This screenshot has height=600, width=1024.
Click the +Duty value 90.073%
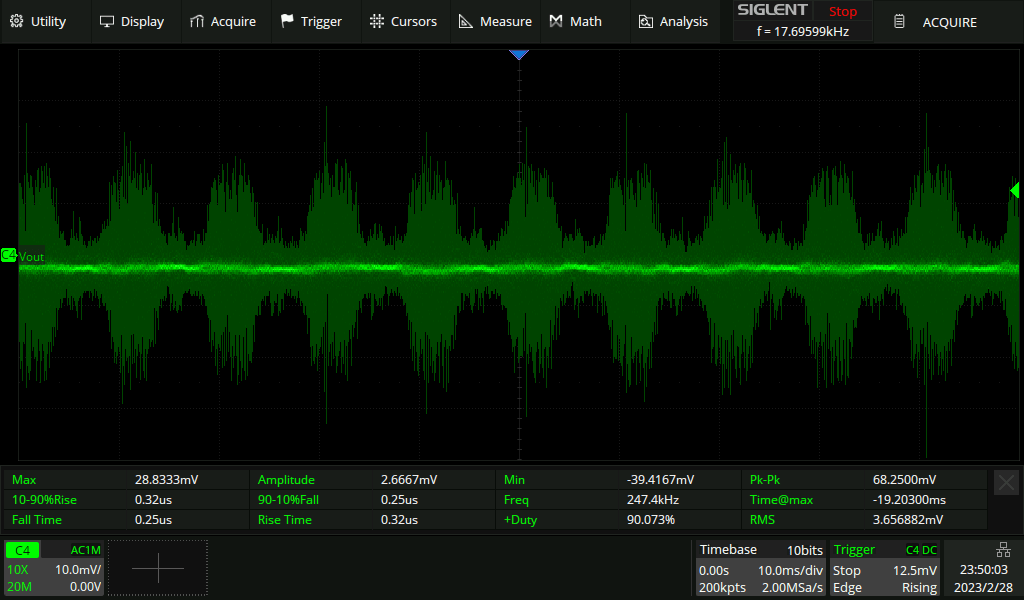(x=650, y=520)
